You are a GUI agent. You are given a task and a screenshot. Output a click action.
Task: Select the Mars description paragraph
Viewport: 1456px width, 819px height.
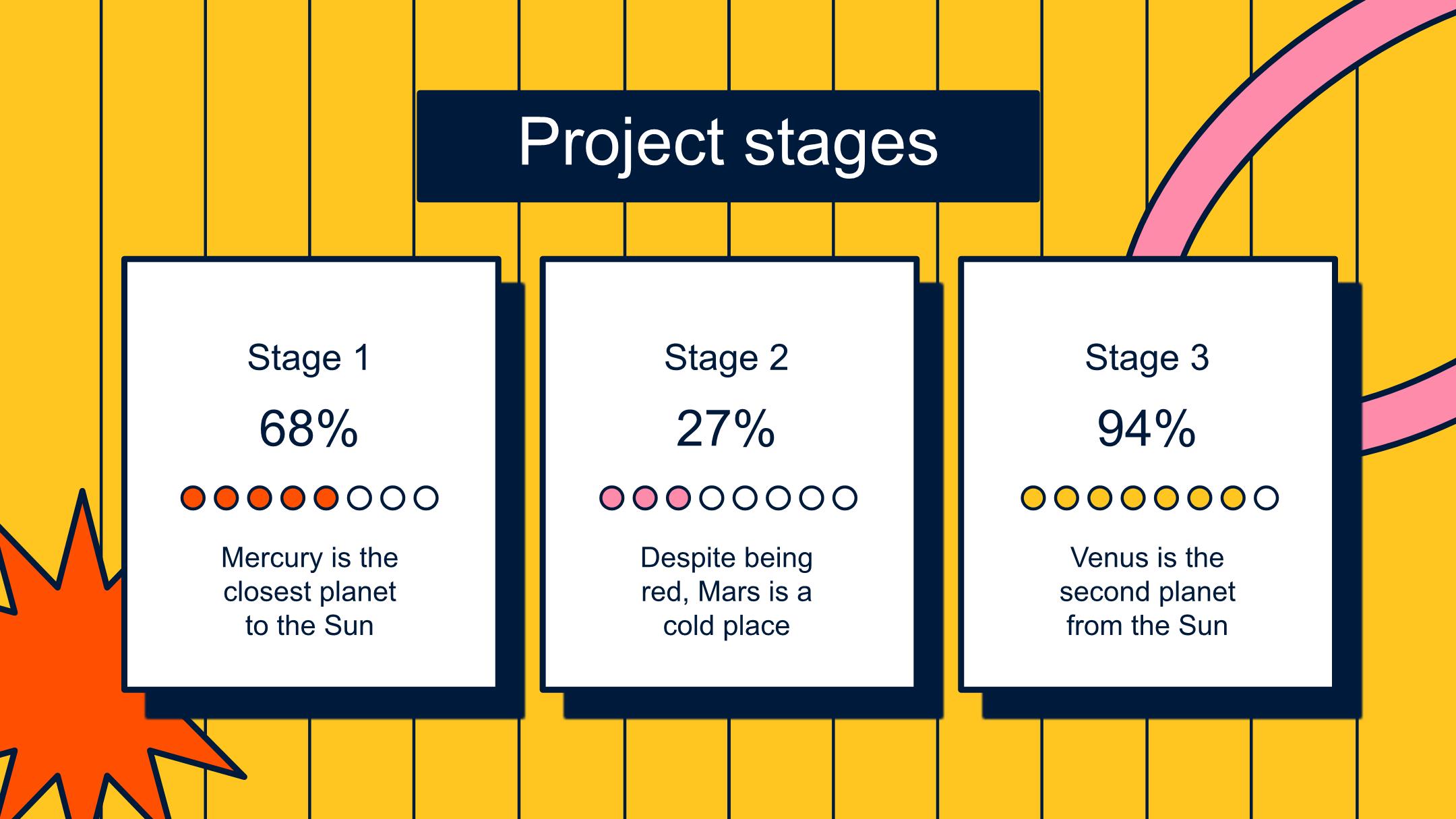click(727, 592)
